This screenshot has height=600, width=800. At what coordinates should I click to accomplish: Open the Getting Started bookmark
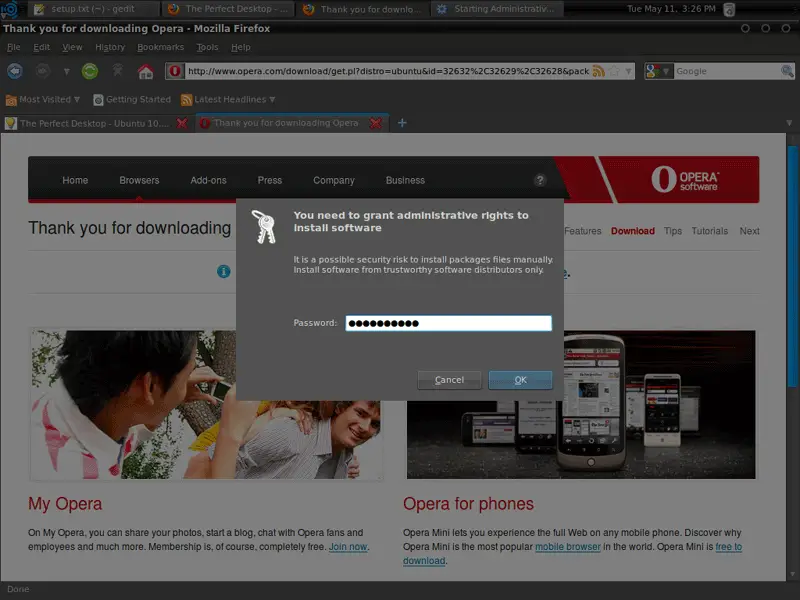pyautogui.click(x=132, y=99)
